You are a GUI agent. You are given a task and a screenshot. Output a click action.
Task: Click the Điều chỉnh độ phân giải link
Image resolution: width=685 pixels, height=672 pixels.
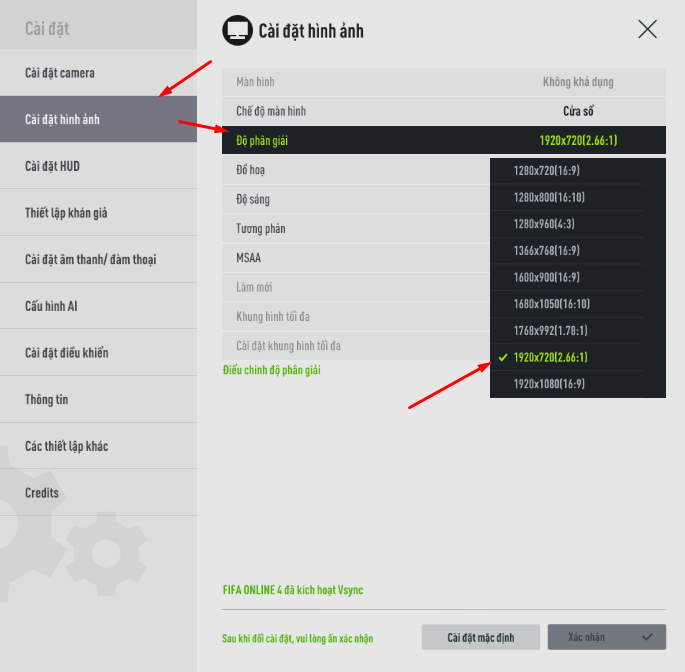coord(271,370)
